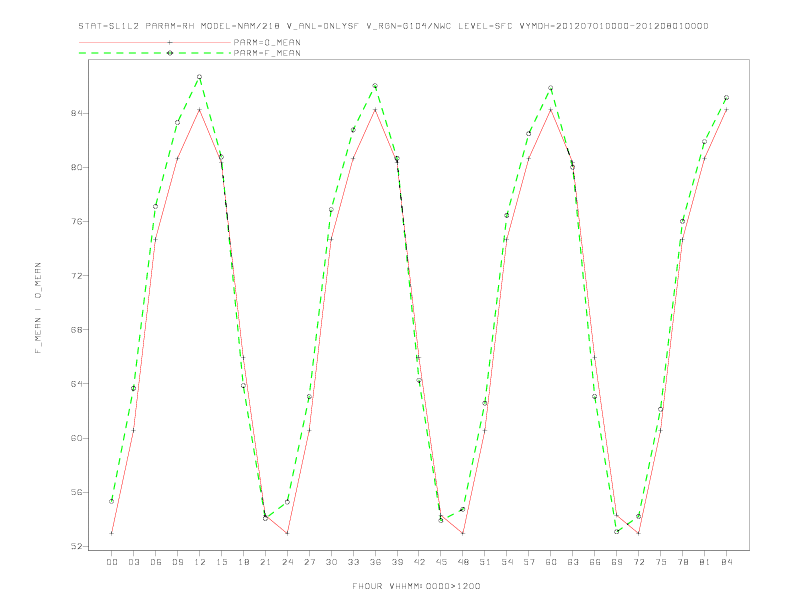The image size is (792, 612).
Task: Click the PARM=F_MEAN legend label
Action: pyautogui.click(x=267, y=53)
